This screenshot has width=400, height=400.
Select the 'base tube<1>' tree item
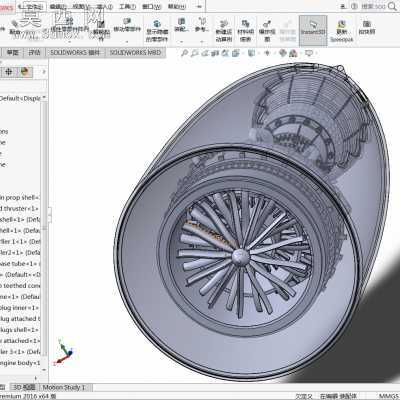tap(20, 264)
